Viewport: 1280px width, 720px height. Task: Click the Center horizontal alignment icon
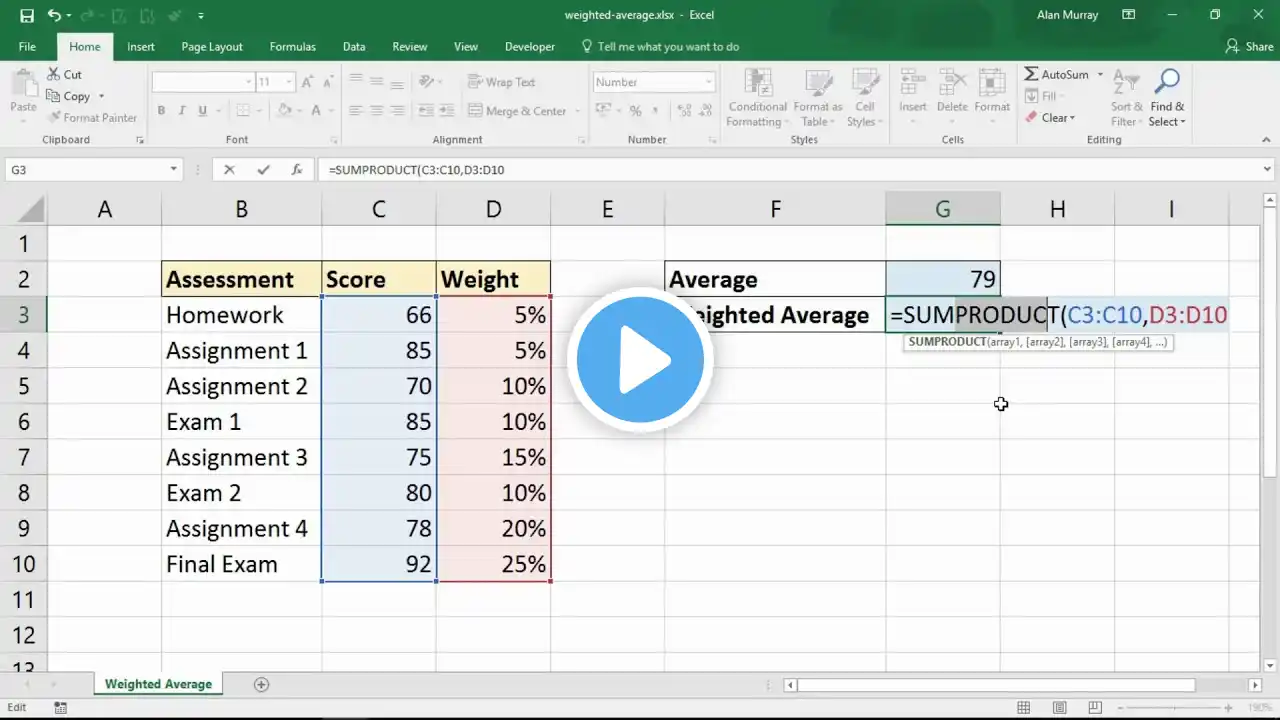pyautogui.click(x=377, y=111)
